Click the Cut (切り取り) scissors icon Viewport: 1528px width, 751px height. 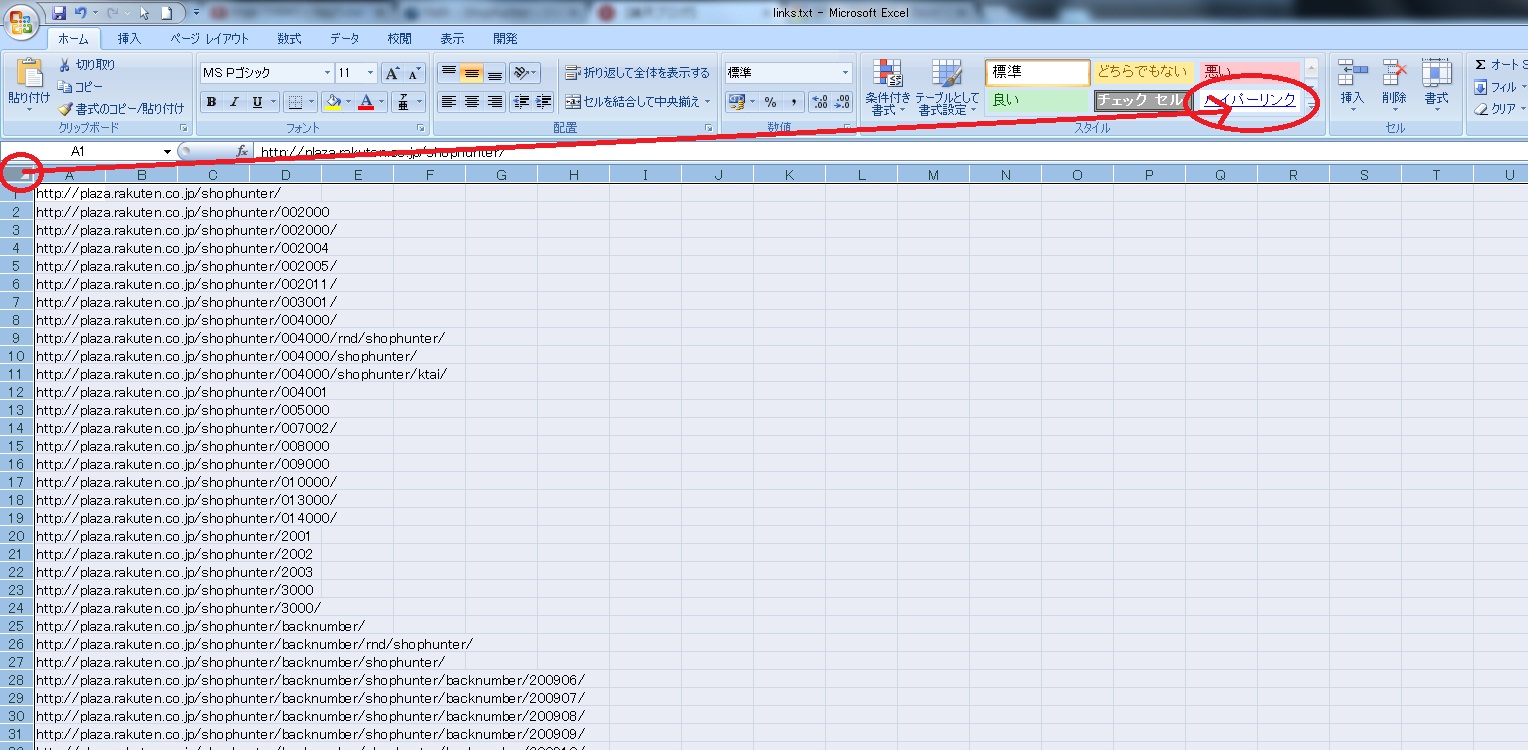66,65
